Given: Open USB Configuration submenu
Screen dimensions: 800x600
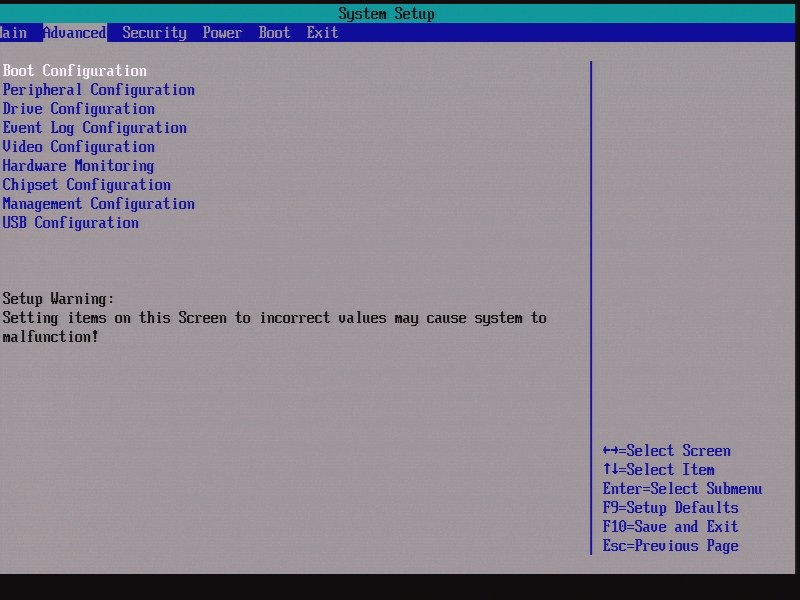Looking at the screenshot, I should coord(70,222).
